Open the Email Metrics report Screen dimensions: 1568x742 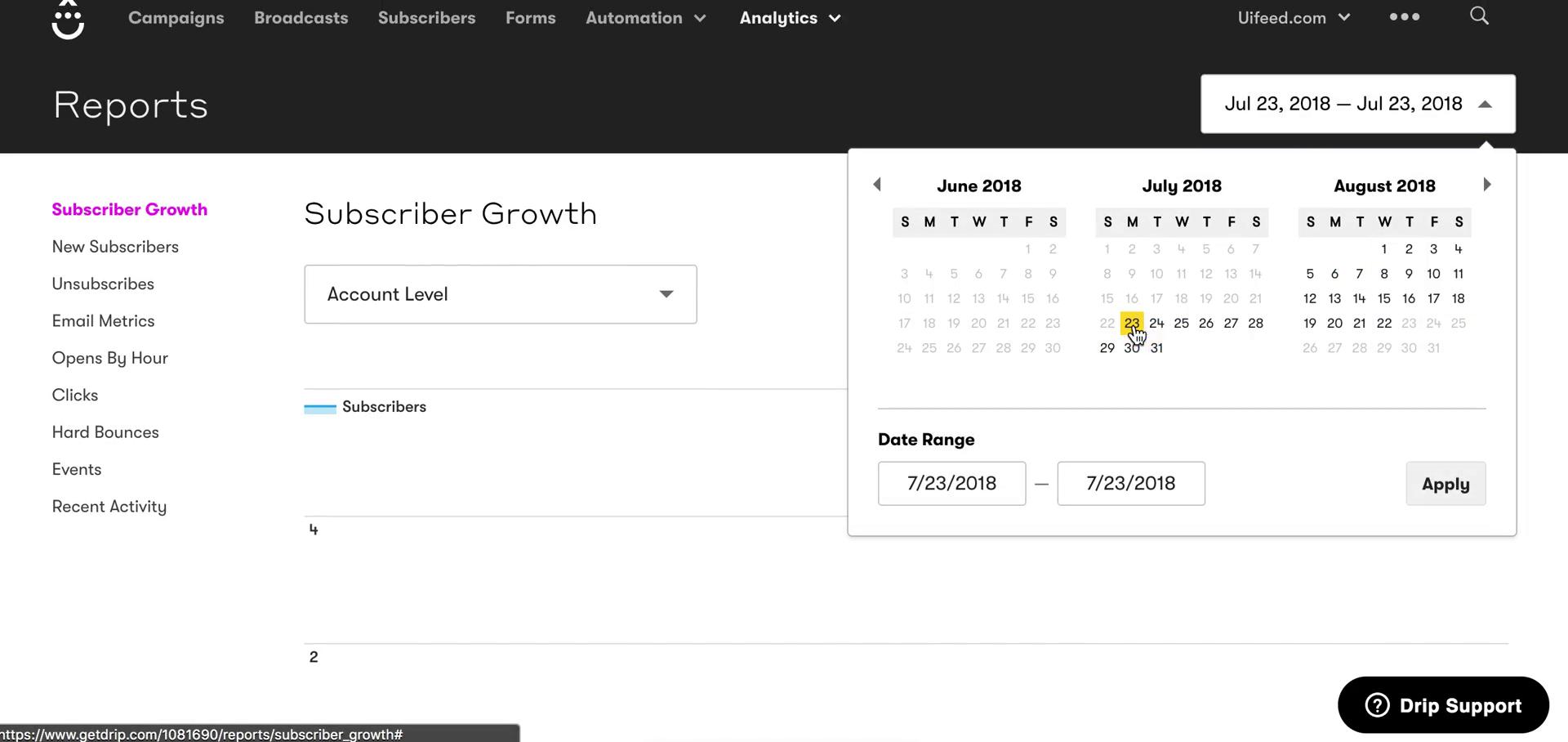point(103,321)
